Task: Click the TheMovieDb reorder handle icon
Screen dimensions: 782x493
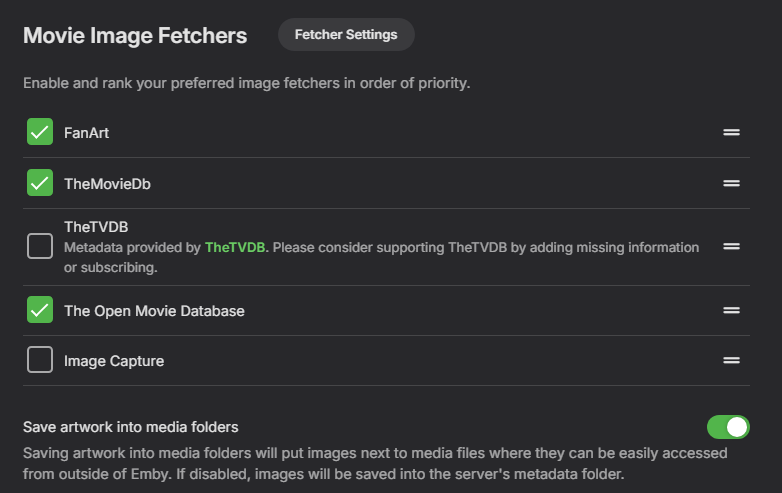Action: [731, 184]
